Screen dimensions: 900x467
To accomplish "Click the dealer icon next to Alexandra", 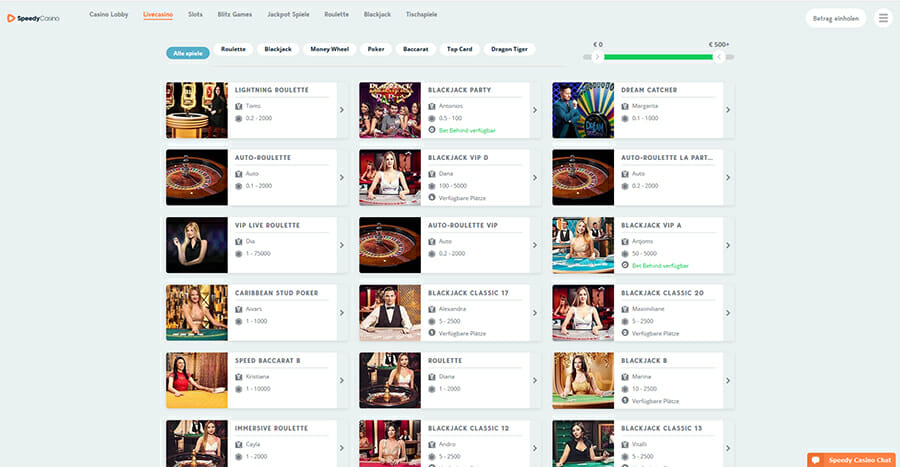I will [432, 309].
